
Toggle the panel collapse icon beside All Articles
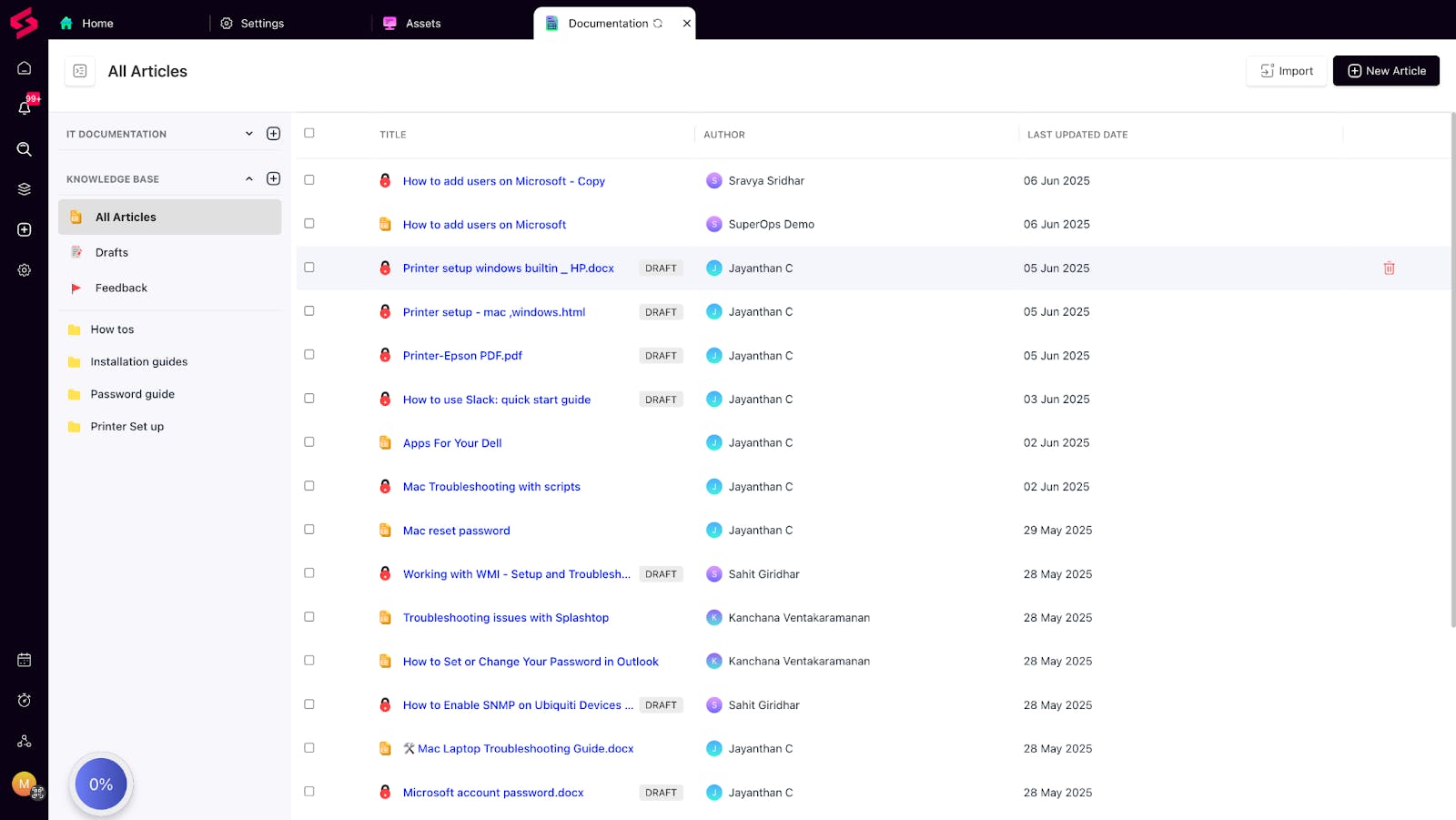80,71
